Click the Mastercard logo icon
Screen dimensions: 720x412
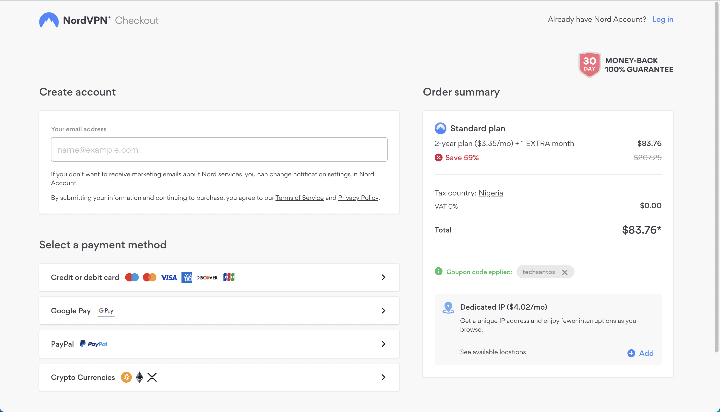(x=150, y=277)
